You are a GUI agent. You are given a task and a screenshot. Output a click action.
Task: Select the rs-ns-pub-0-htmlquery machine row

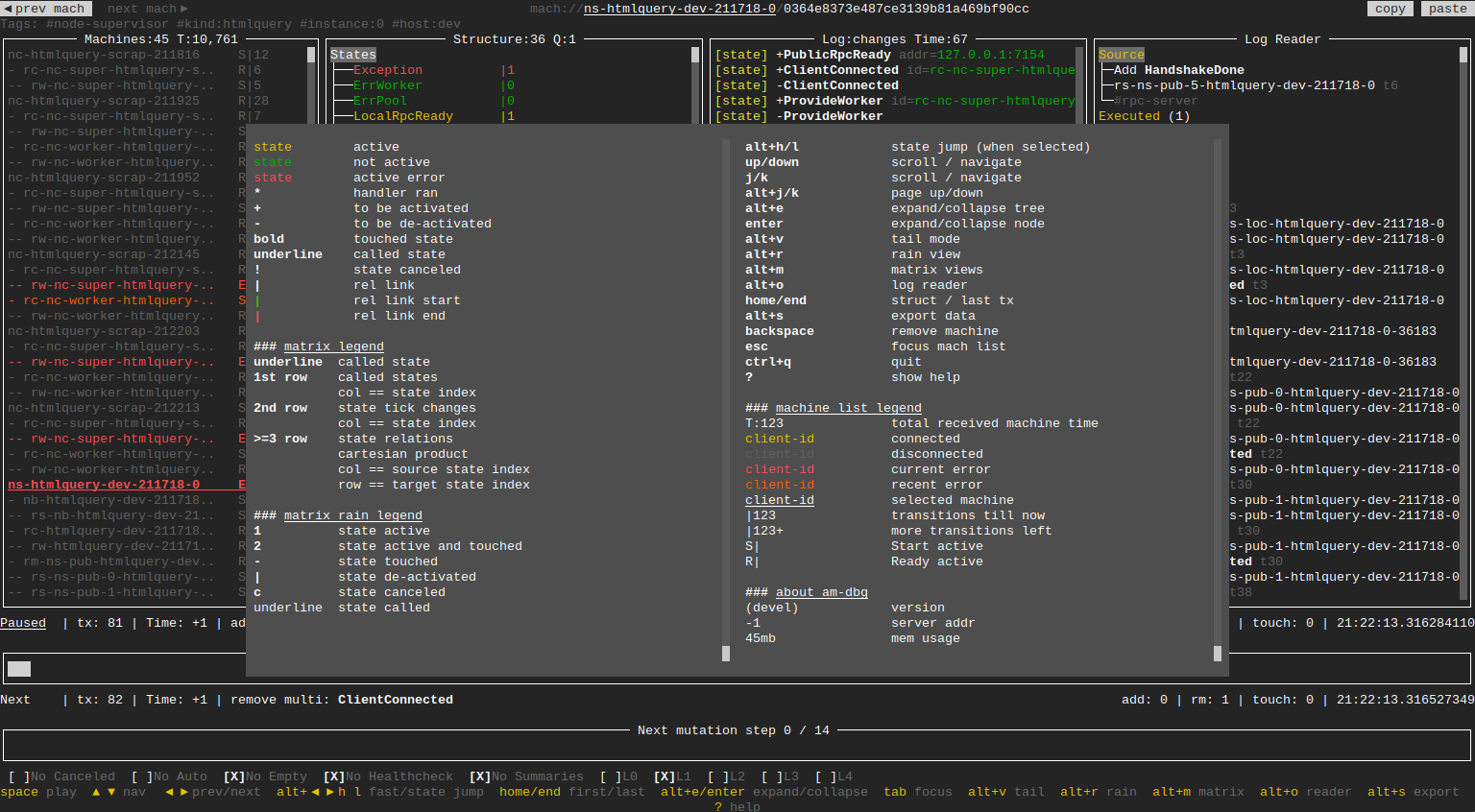coord(127,577)
